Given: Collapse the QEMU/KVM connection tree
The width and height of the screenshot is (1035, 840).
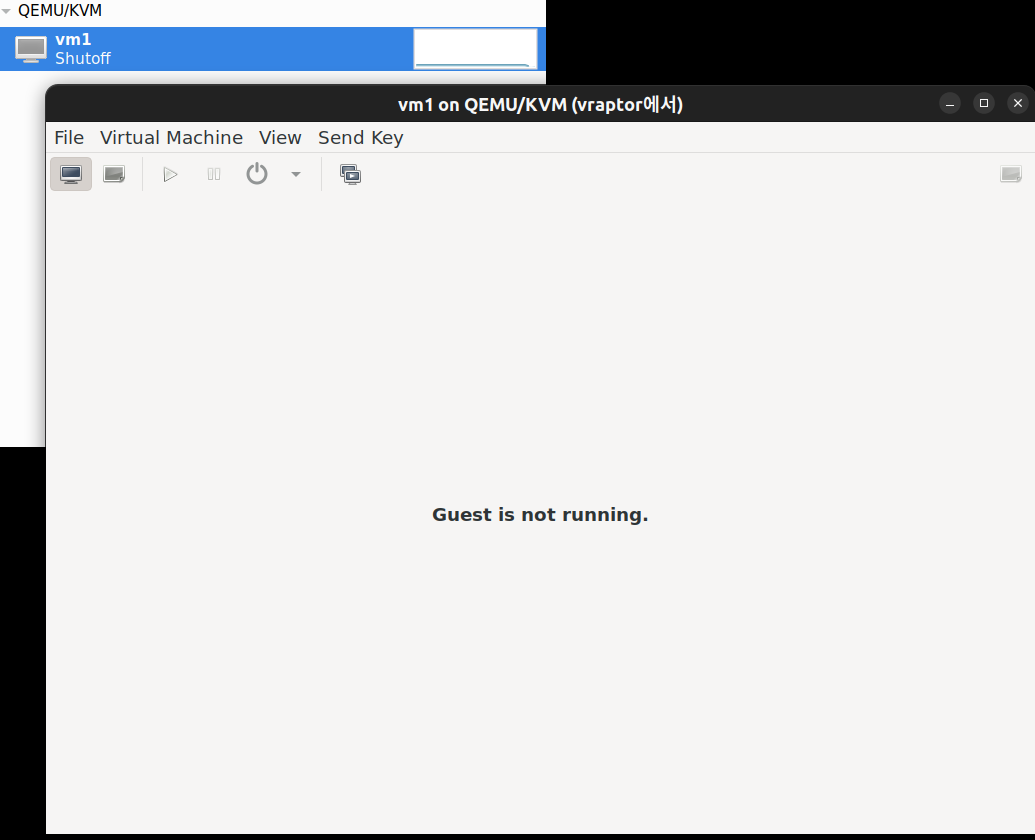Looking at the screenshot, I should [x=6, y=11].
